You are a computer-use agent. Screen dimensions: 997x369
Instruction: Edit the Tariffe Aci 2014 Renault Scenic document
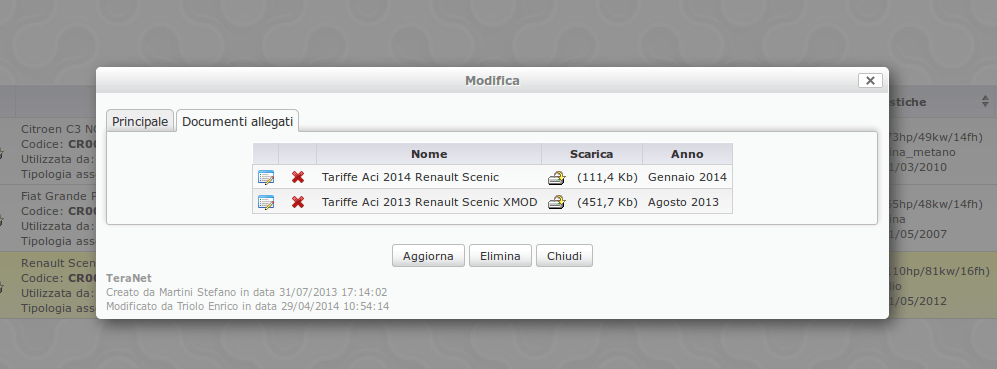[266, 178]
